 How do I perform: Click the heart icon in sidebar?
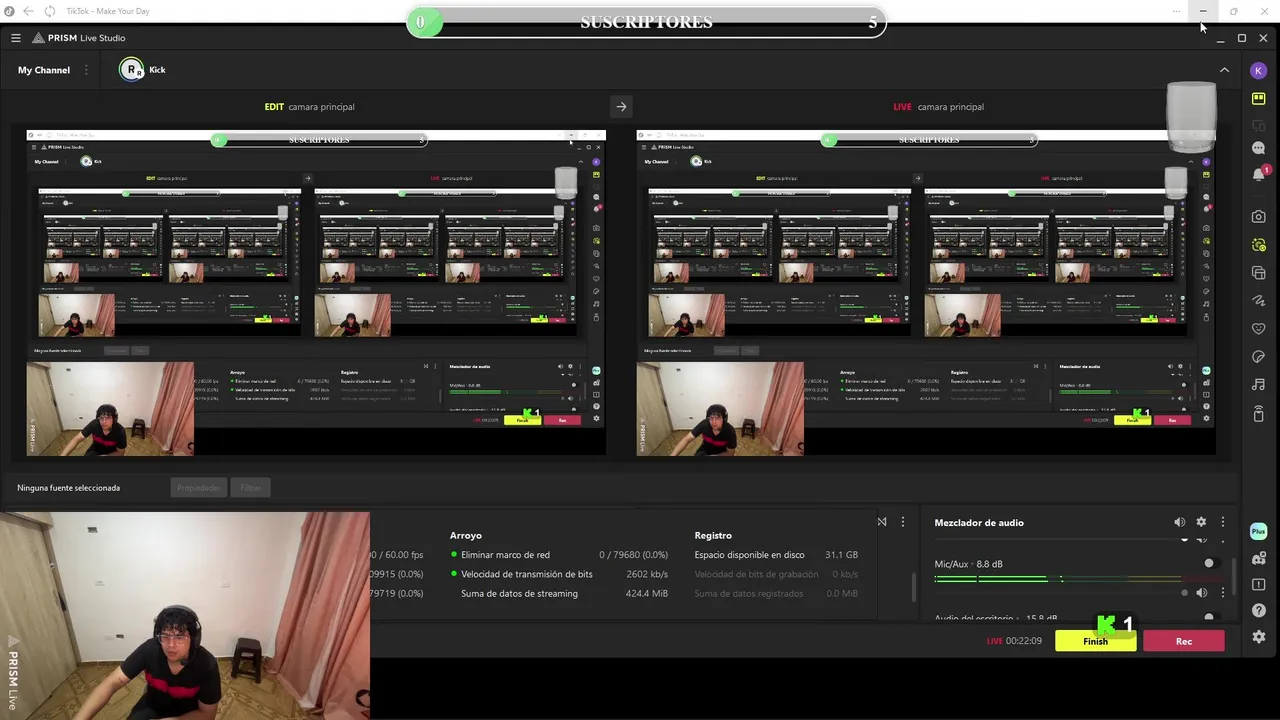coord(1258,328)
